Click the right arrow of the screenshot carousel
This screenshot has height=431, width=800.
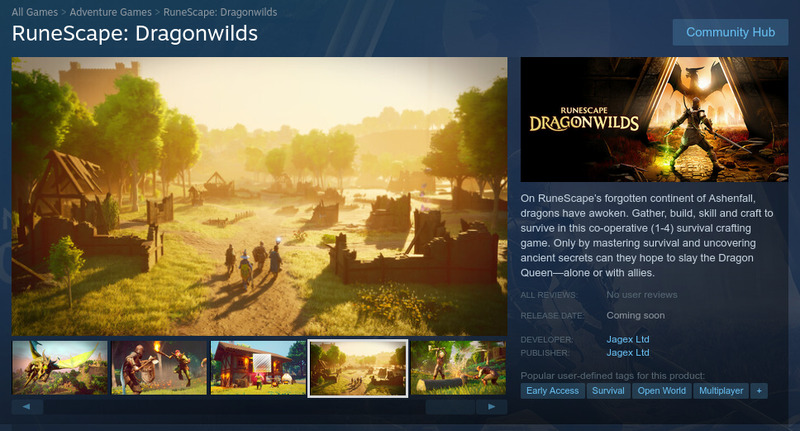pos(491,407)
